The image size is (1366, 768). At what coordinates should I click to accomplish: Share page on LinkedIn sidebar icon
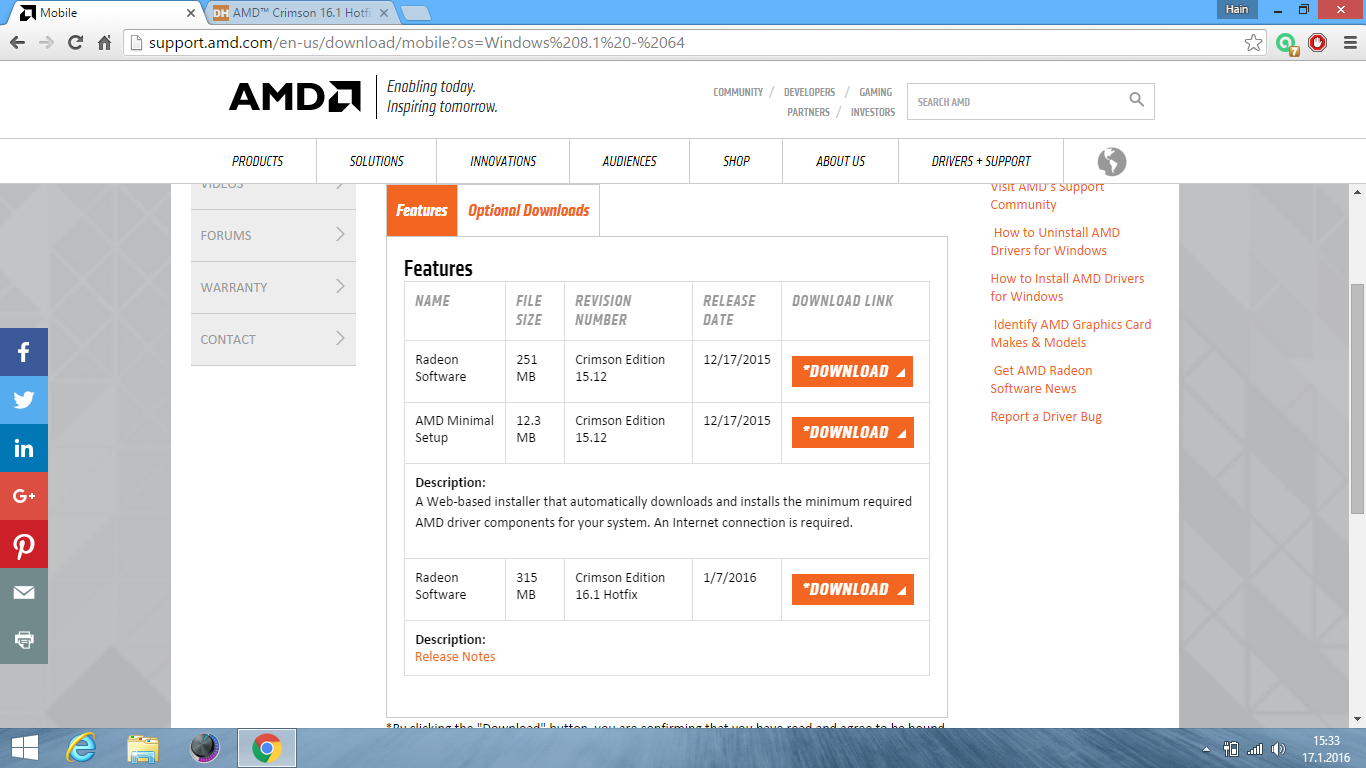coord(24,448)
